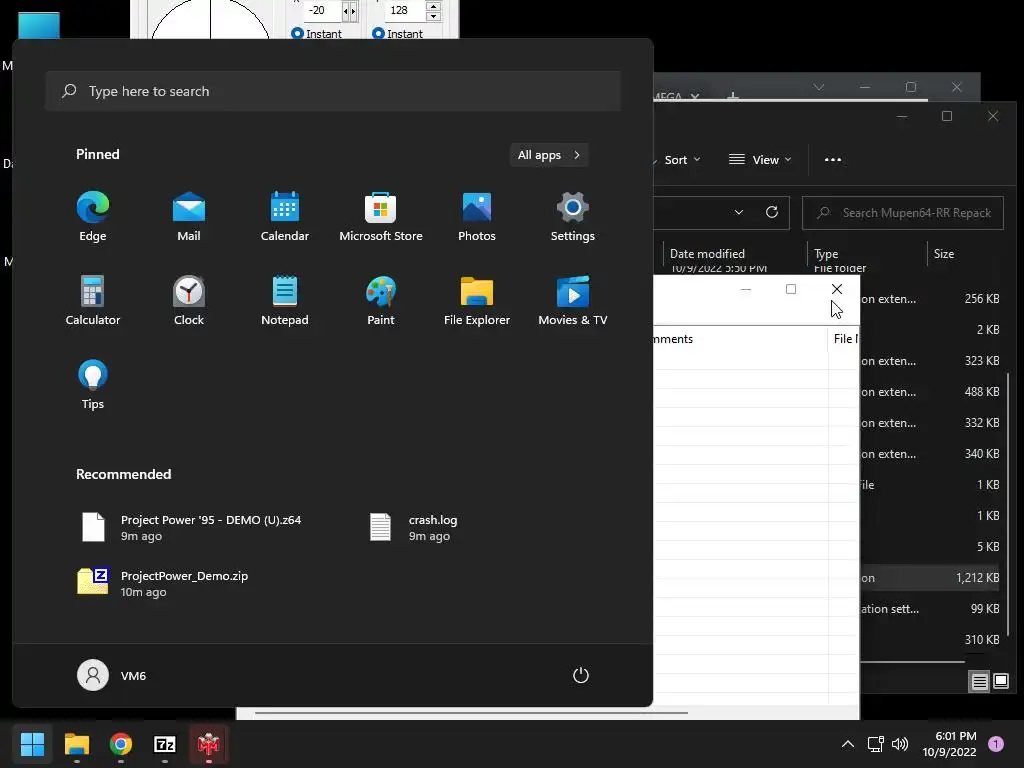Open the See more ellipsis menu in Explorer
1024x768 pixels.
833,160
